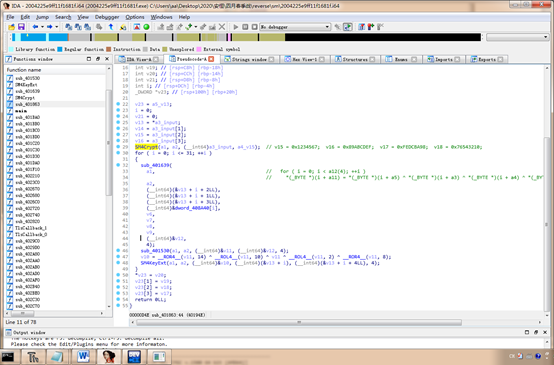Close the Functions window panel
Viewport: 554px width, 365px height.
pos(107,59)
